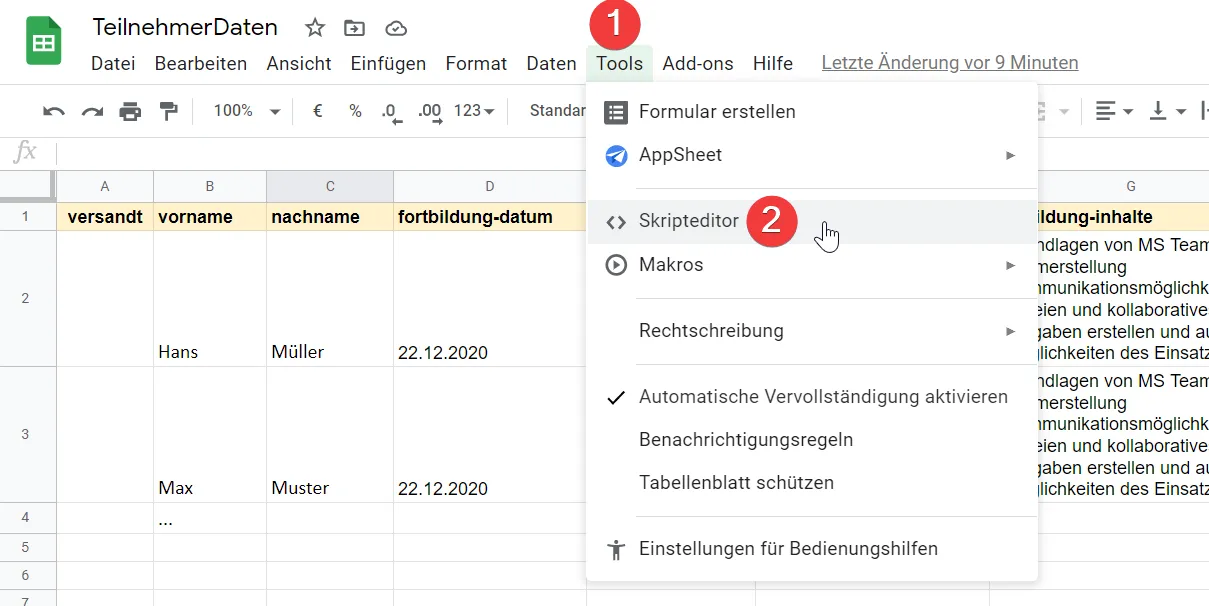Click the print icon

pos(130,111)
